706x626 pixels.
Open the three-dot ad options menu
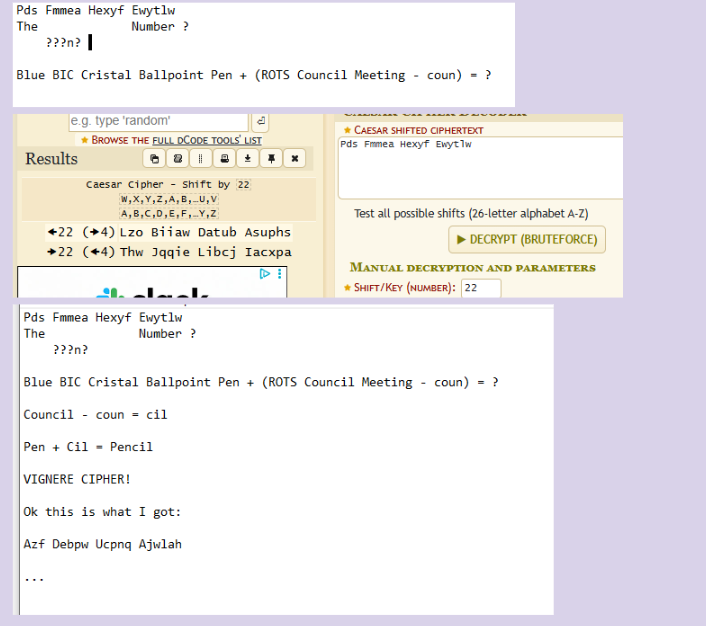click(280, 273)
